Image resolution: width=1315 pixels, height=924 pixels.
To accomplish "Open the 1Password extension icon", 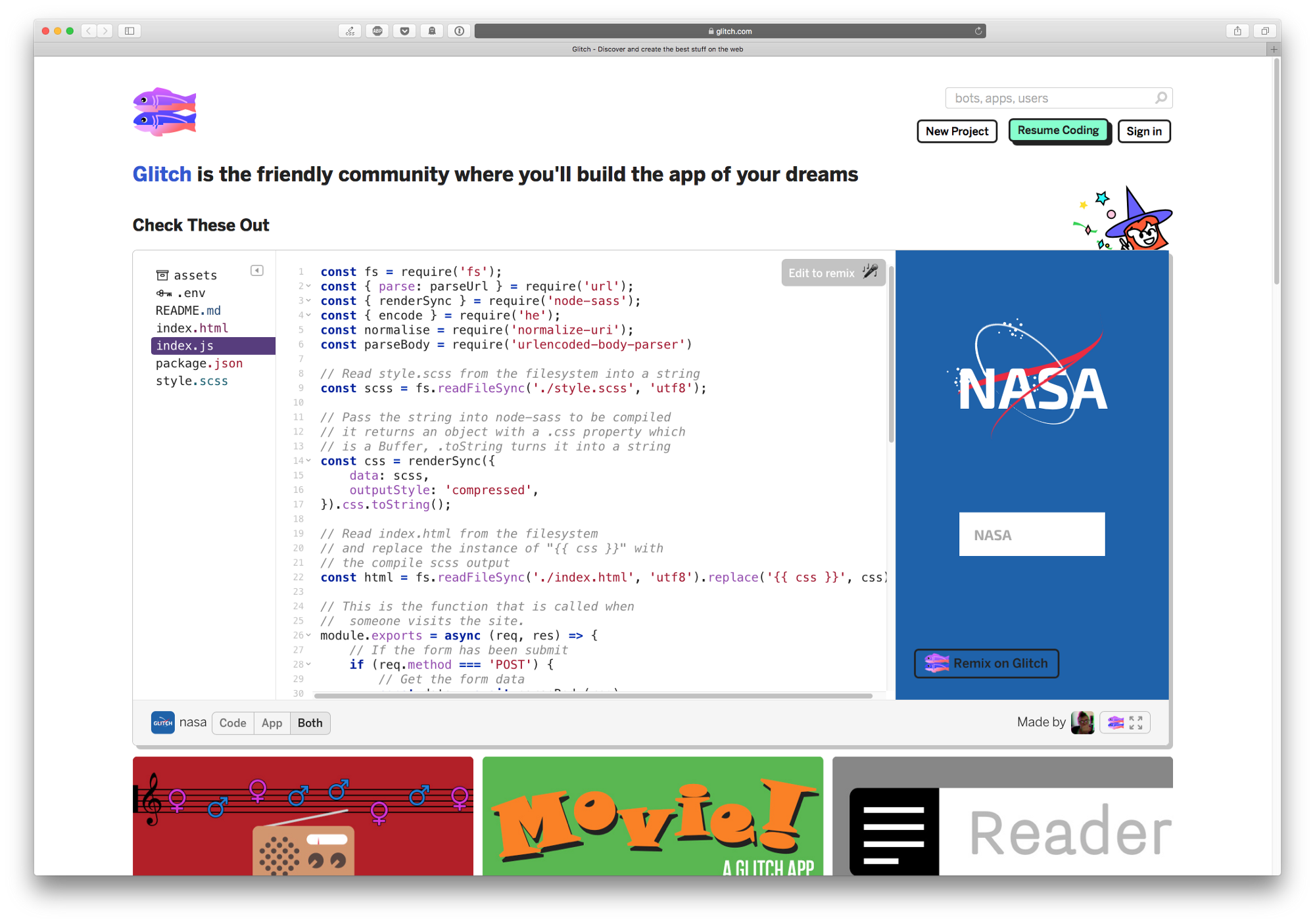I will click(x=459, y=31).
